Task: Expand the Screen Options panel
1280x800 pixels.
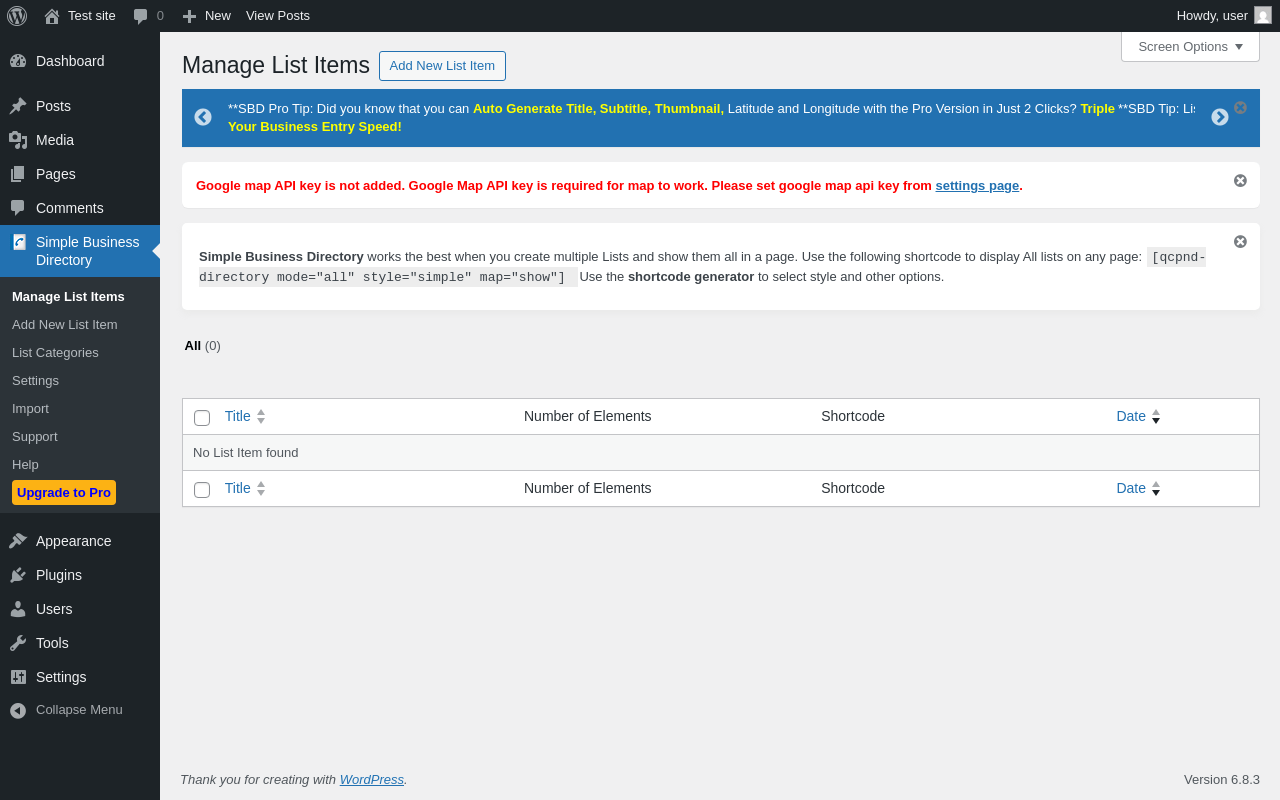Action: tap(1190, 46)
